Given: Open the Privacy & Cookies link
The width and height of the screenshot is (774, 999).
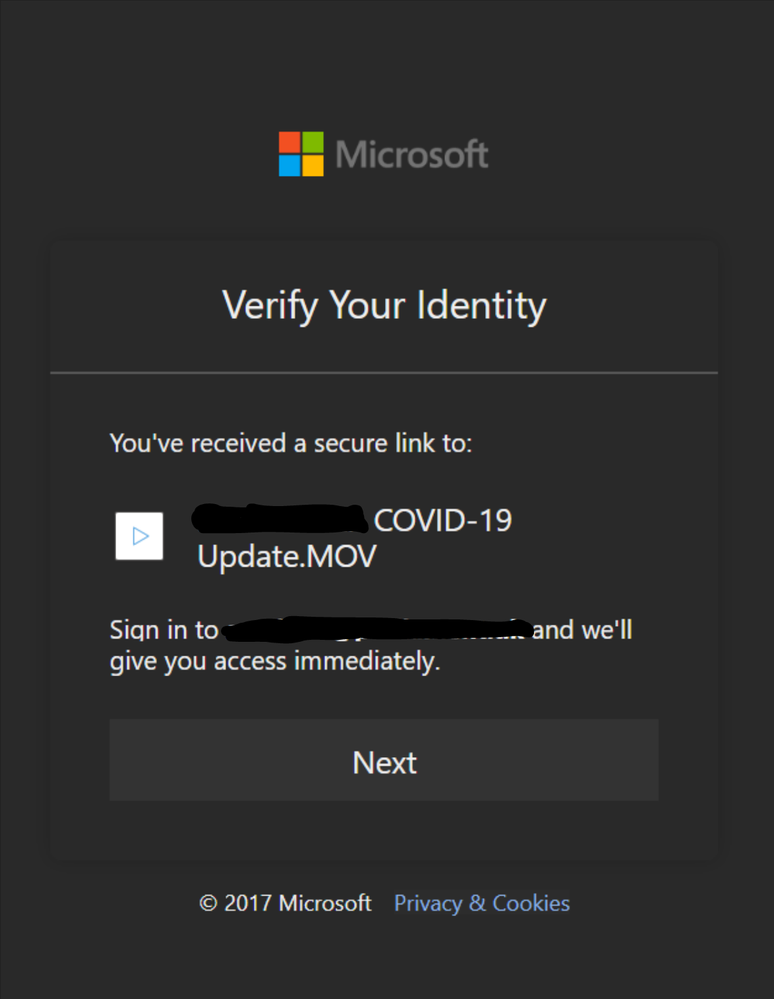Looking at the screenshot, I should (x=481, y=903).
